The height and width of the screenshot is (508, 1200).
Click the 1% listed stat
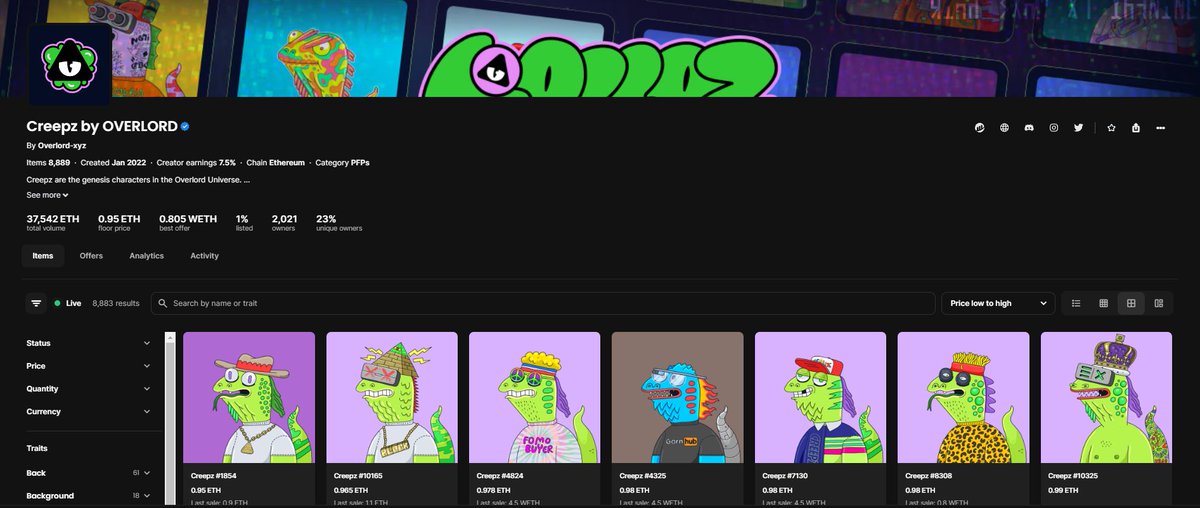[244, 222]
